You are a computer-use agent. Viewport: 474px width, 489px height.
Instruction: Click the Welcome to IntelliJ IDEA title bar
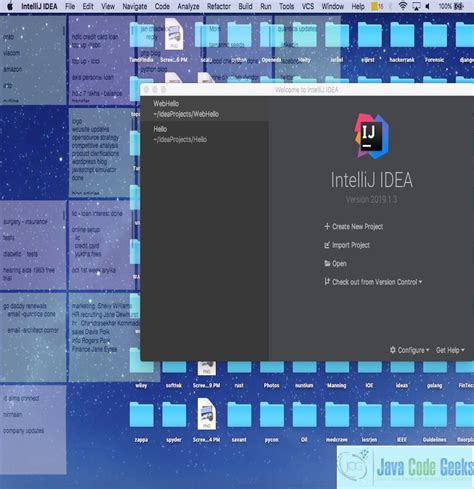(307, 90)
